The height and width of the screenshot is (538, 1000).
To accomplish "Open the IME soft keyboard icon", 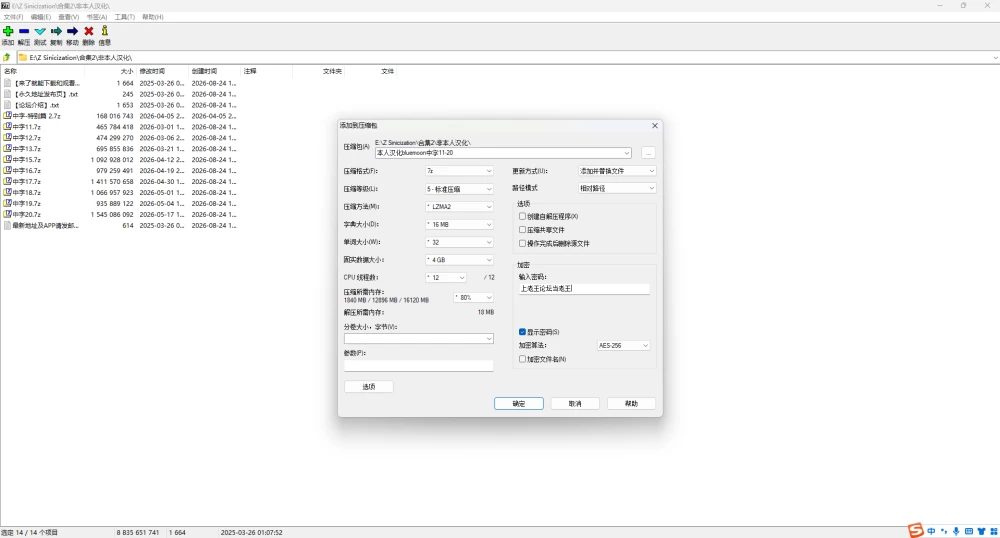I will (969, 531).
